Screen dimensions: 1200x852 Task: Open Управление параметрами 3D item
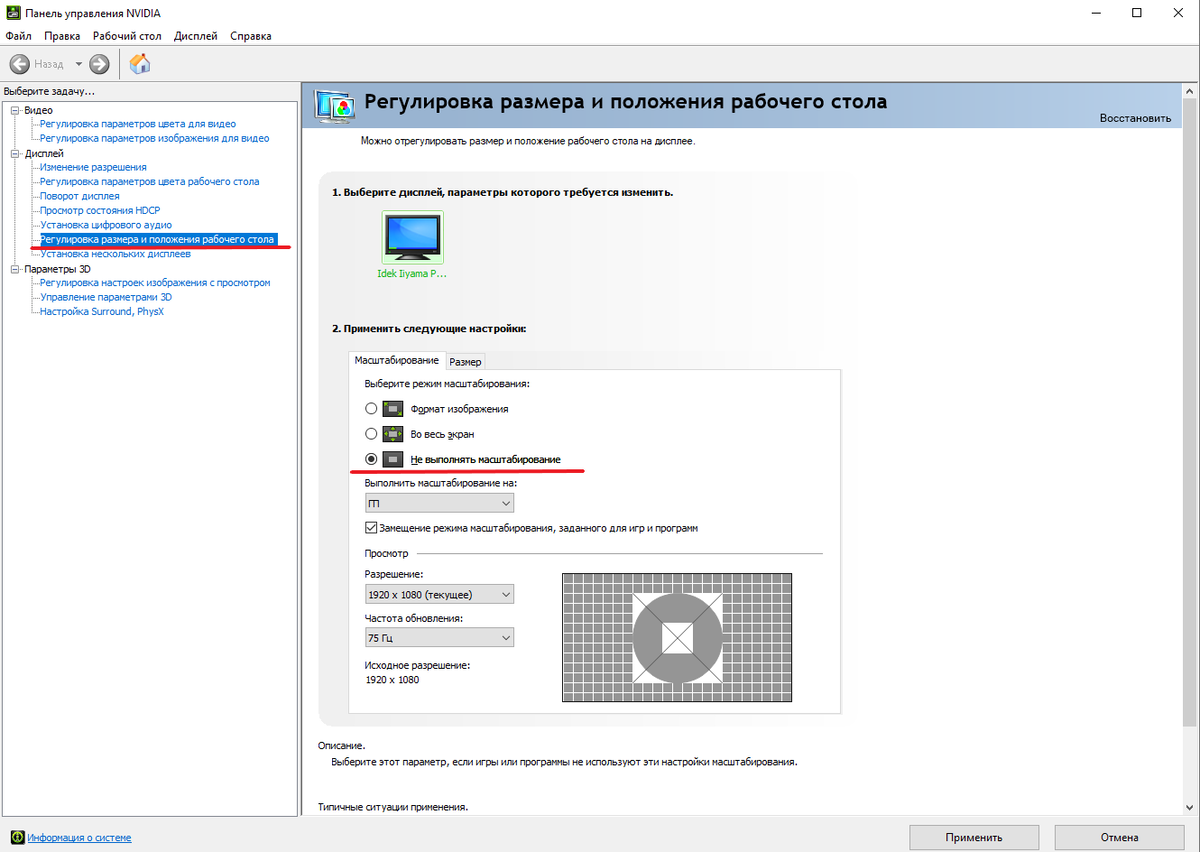tap(106, 297)
